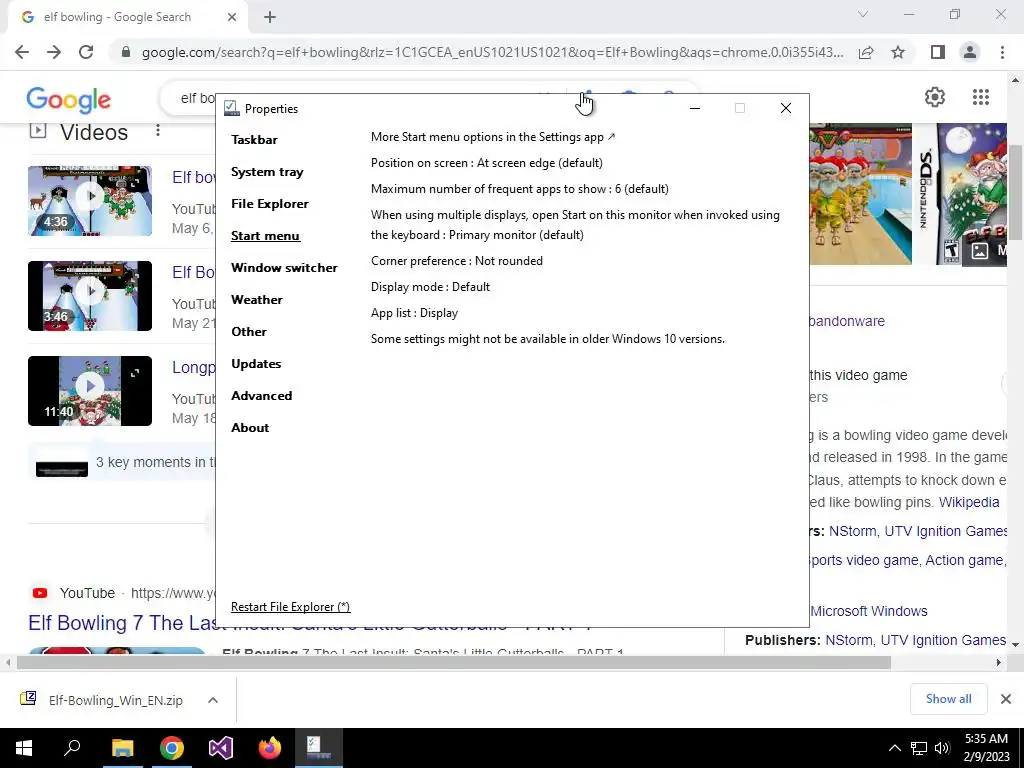Change Display mode setting

coord(430,287)
